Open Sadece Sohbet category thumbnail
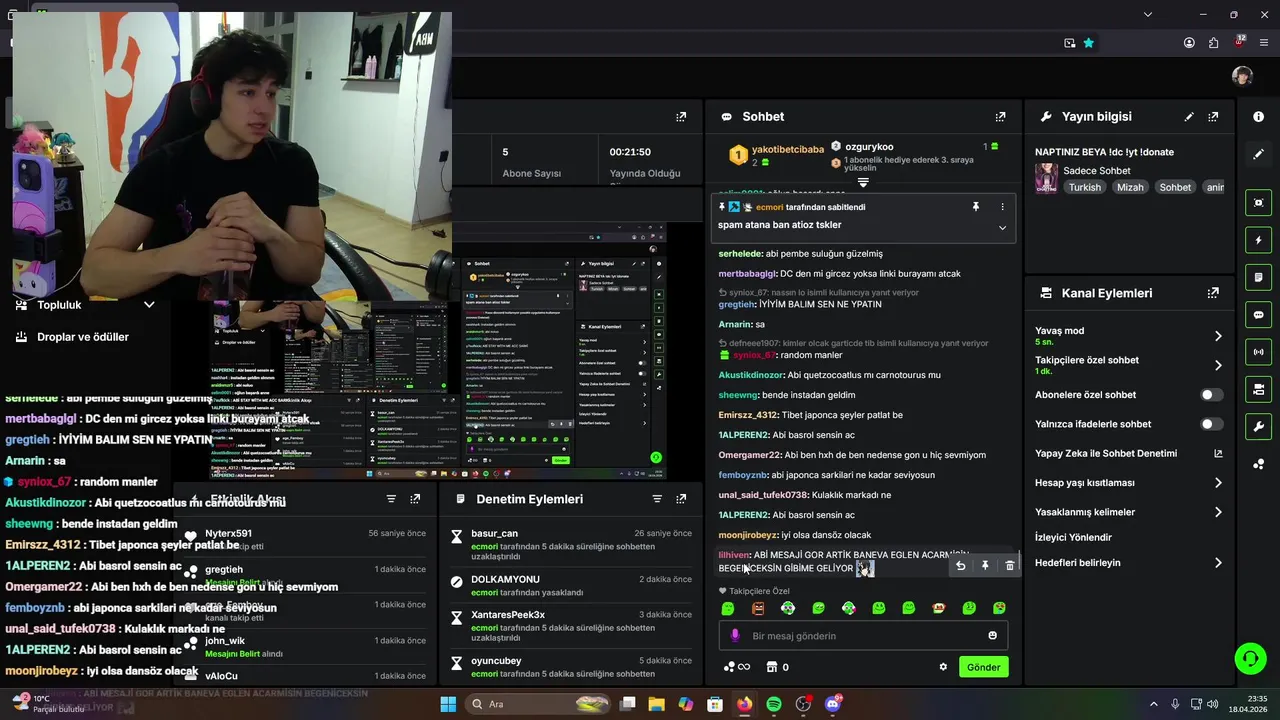 point(1046,178)
